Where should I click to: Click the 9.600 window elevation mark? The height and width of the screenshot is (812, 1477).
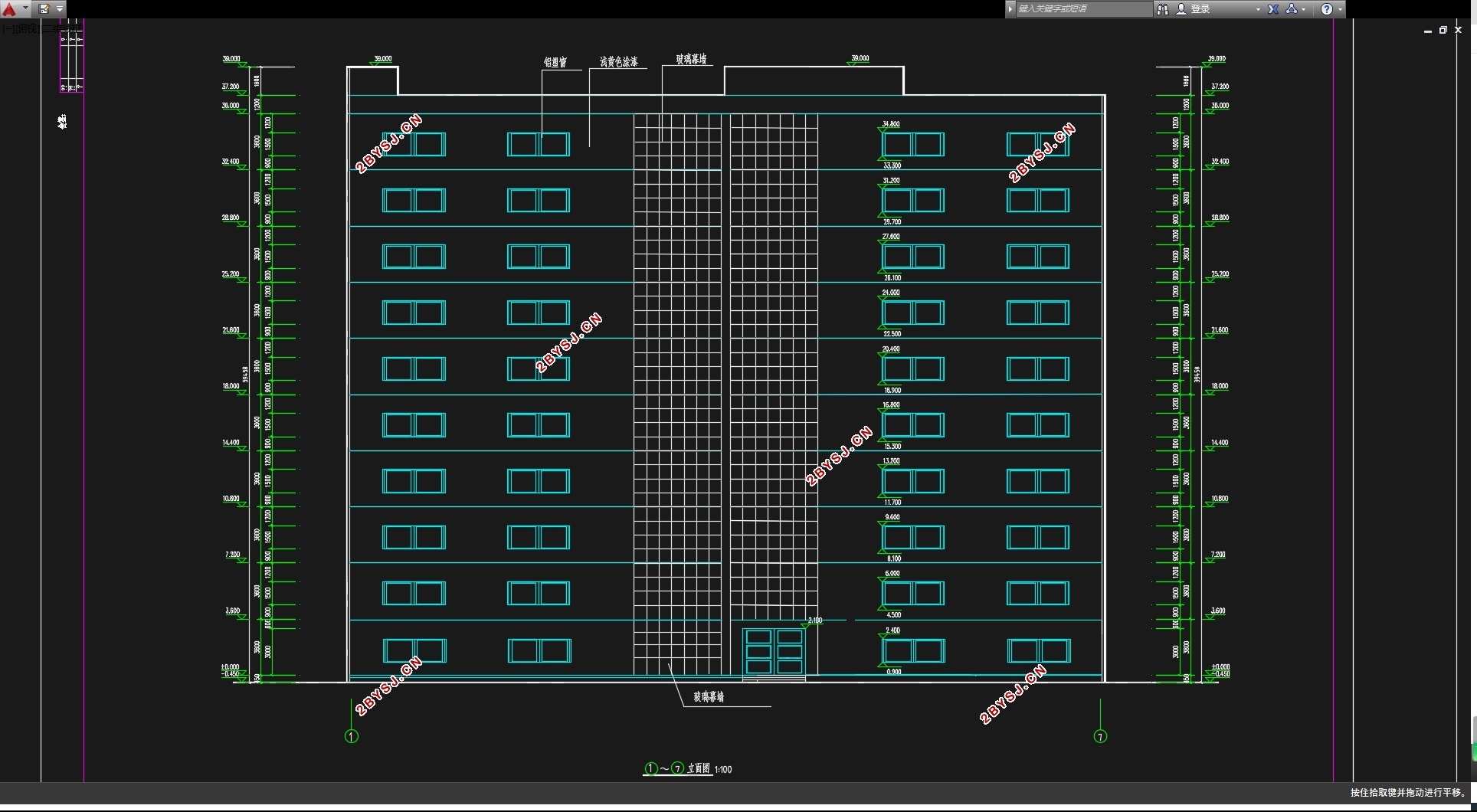(x=892, y=517)
